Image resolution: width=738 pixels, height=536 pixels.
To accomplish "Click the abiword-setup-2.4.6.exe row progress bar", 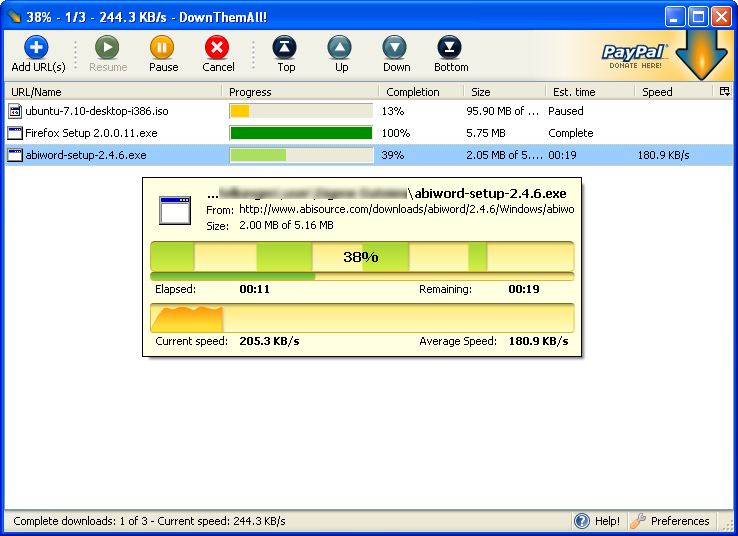I will (301, 155).
